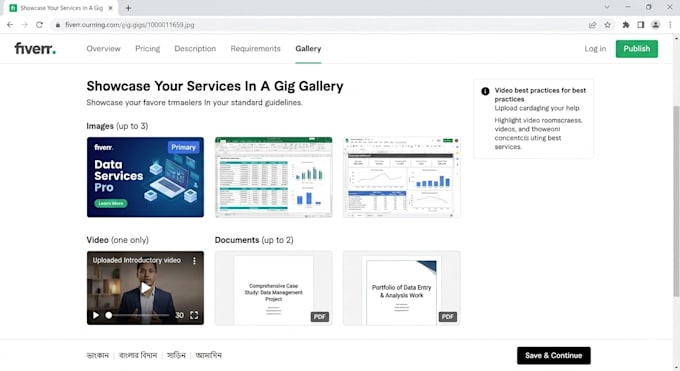Click Learn More on the primary image

pyautogui.click(x=111, y=203)
